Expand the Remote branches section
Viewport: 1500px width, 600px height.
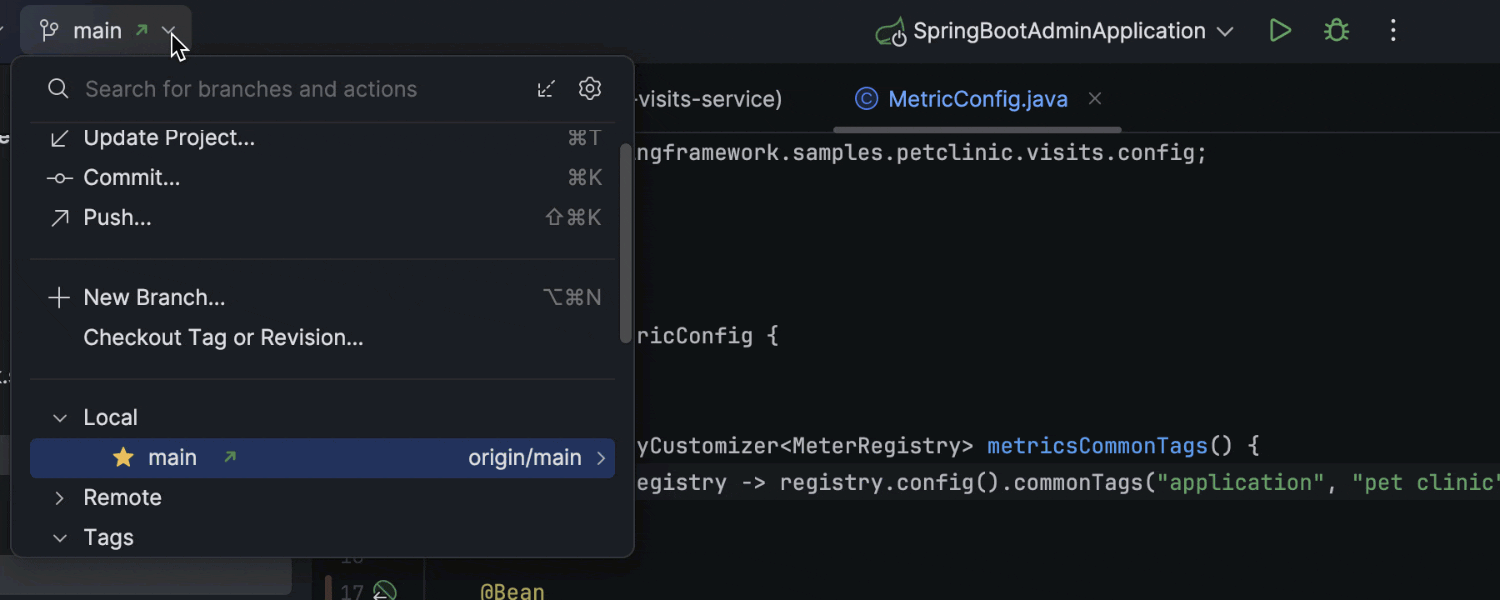tap(57, 497)
